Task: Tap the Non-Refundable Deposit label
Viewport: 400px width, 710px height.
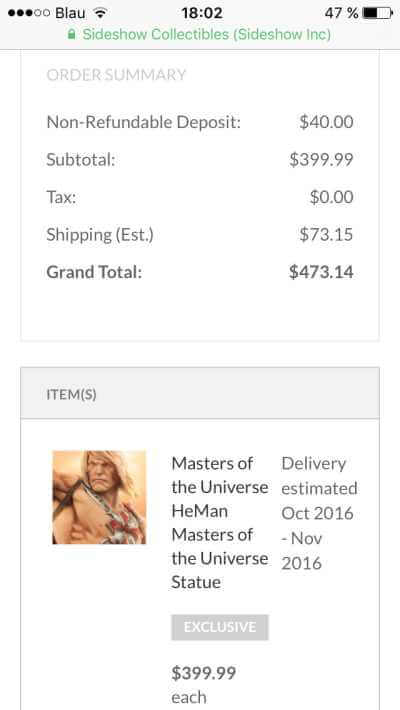Action: [x=144, y=122]
